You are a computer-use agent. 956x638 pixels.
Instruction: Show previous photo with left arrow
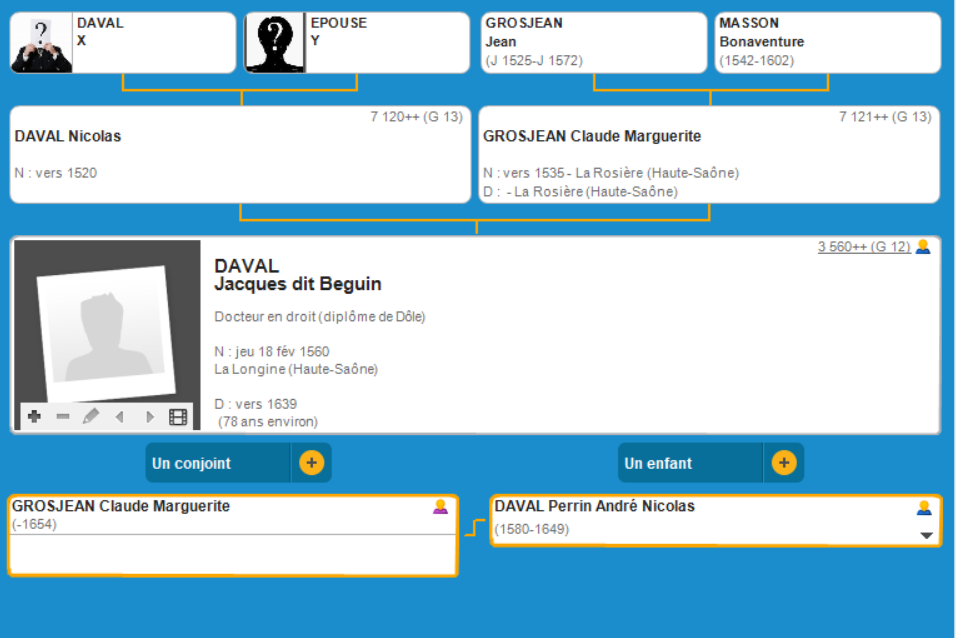pos(120,417)
